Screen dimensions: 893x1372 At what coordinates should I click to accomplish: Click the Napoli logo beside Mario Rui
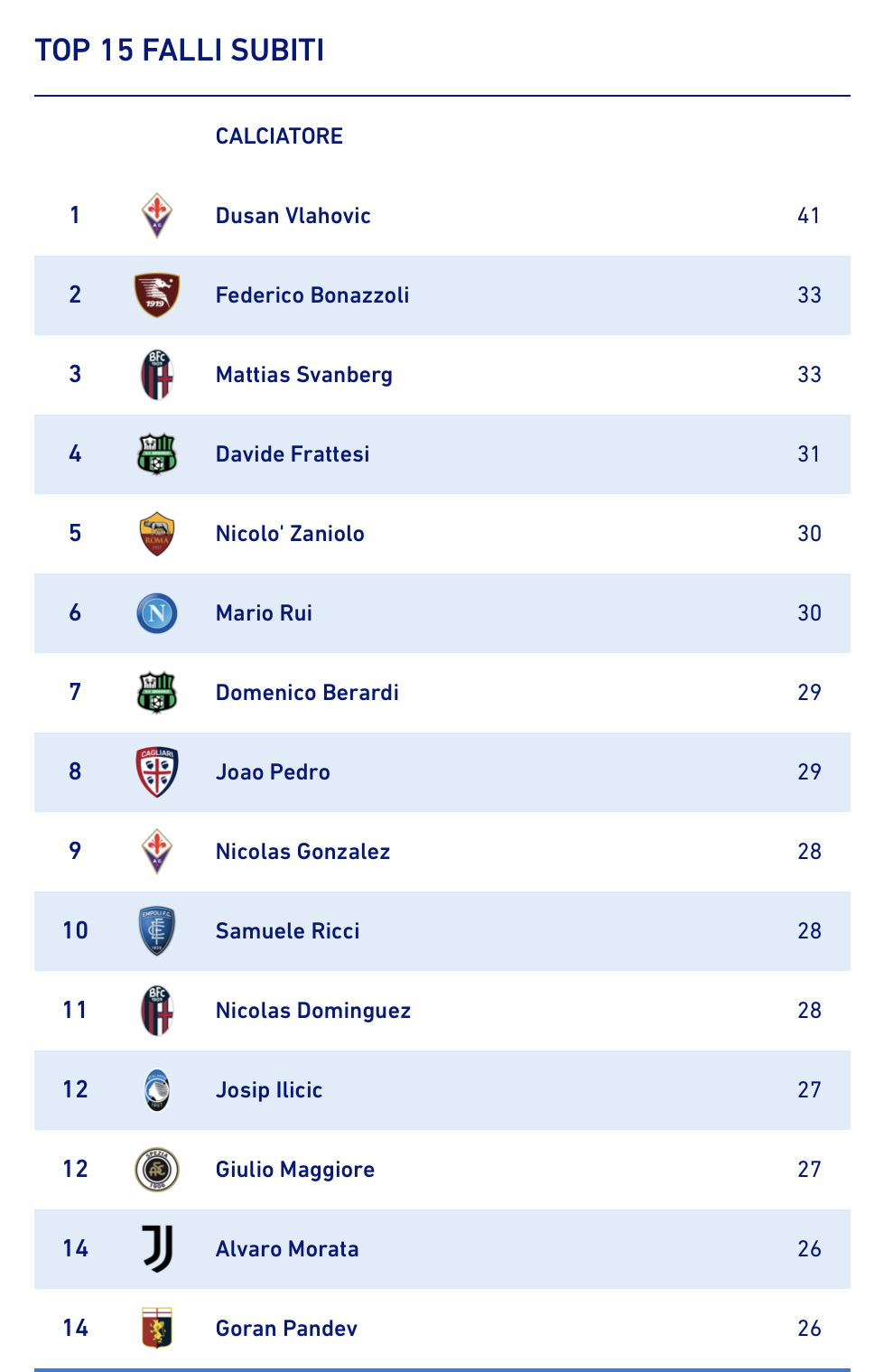[x=157, y=613]
